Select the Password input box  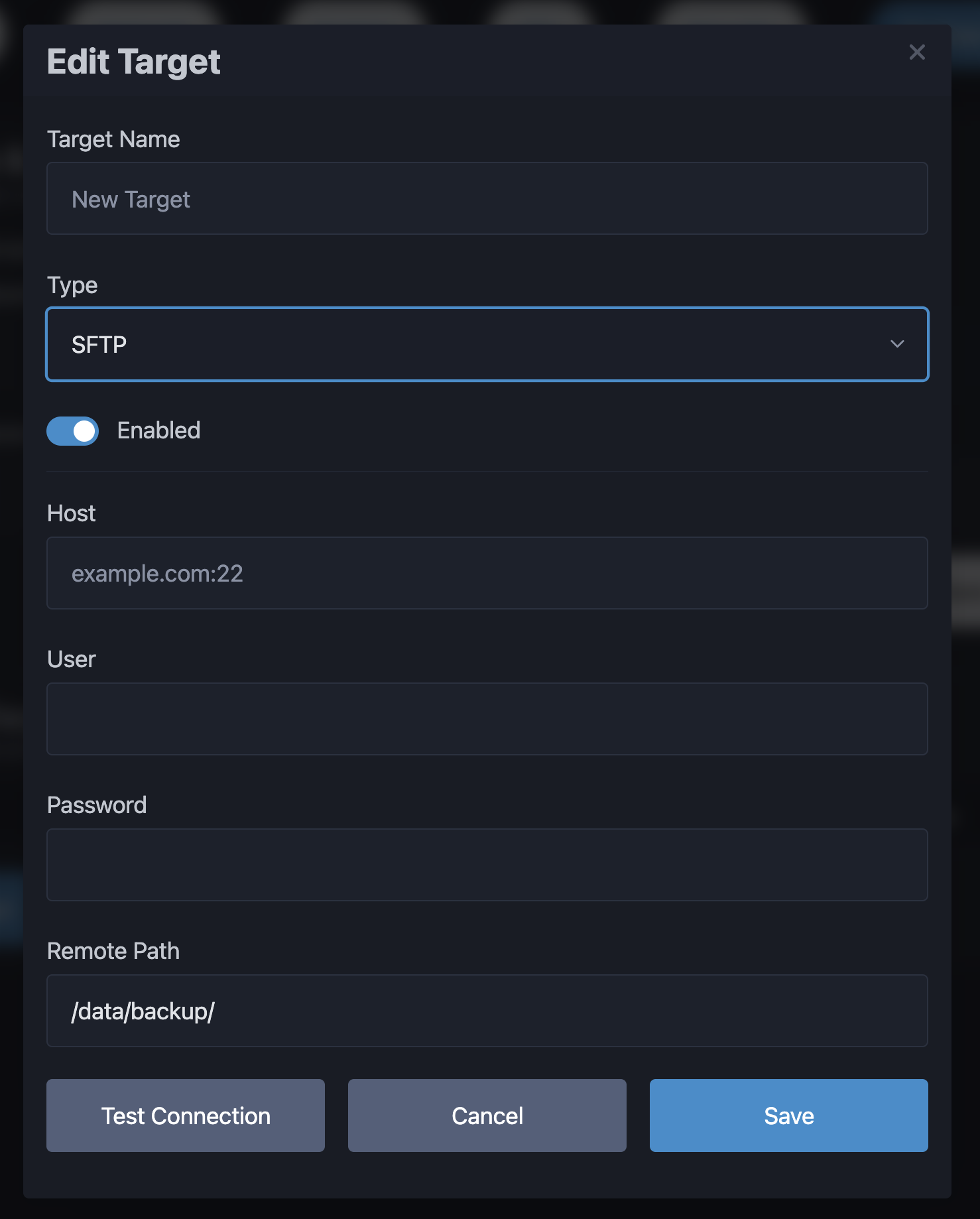pos(487,865)
